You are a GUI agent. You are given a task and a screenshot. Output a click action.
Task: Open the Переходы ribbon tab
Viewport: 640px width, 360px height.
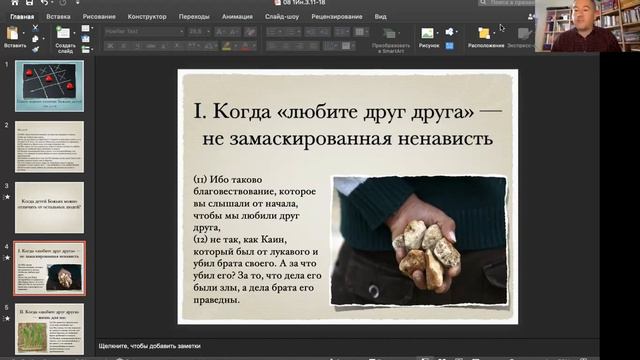(x=194, y=17)
